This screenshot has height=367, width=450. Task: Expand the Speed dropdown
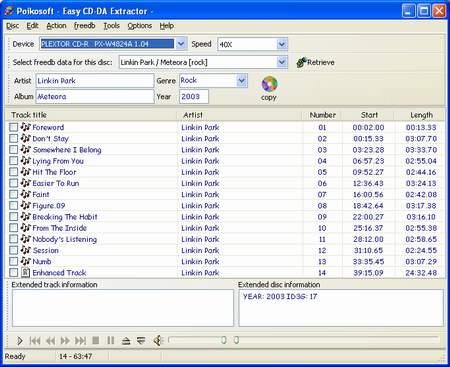coord(282,44)
